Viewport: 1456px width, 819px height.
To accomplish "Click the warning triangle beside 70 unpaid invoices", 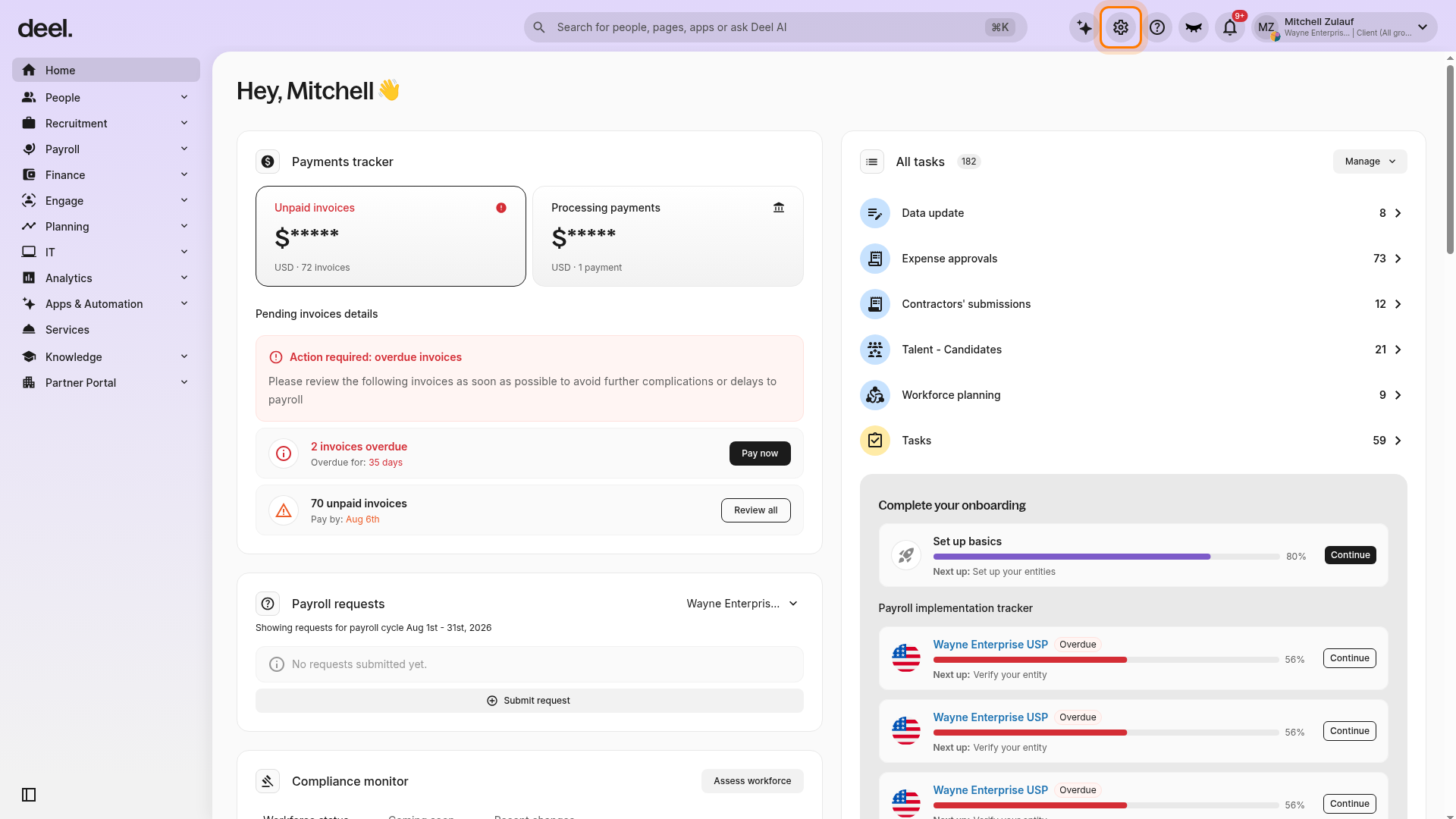I will point(284,510).
